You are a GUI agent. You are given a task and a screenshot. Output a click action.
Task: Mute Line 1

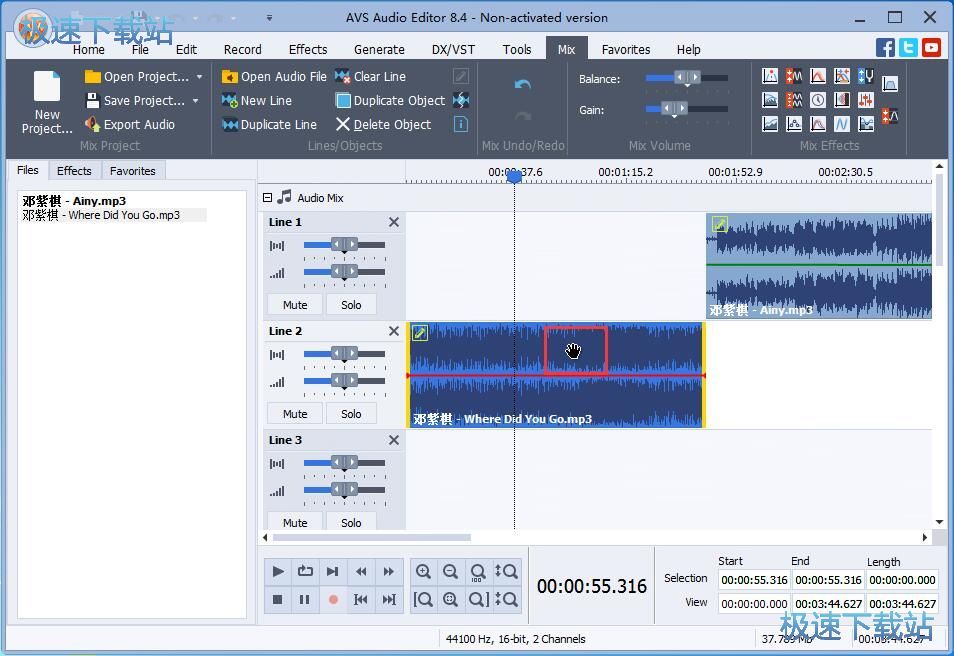[295, 305]
